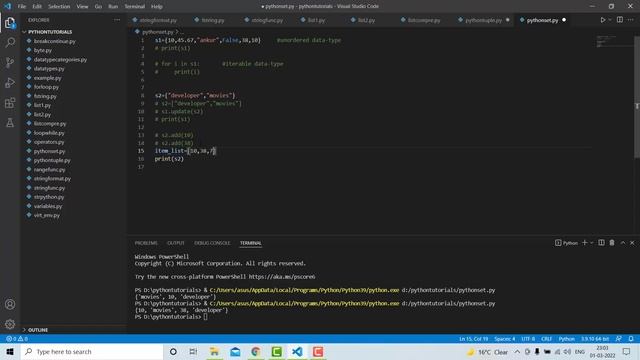640x360 pixels.
Task: Open the Search view in activity bar
Action: point(10,42)
